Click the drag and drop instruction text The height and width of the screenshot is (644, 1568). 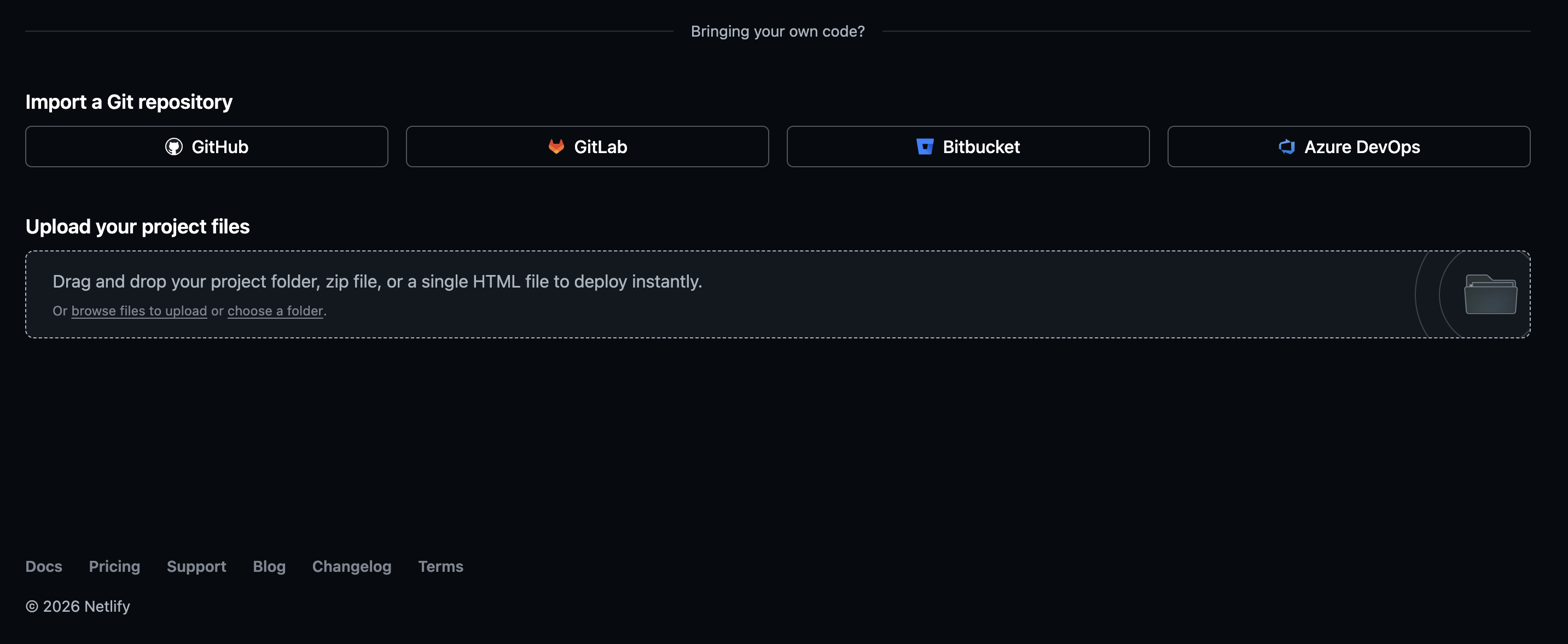[x=377, y=282]
